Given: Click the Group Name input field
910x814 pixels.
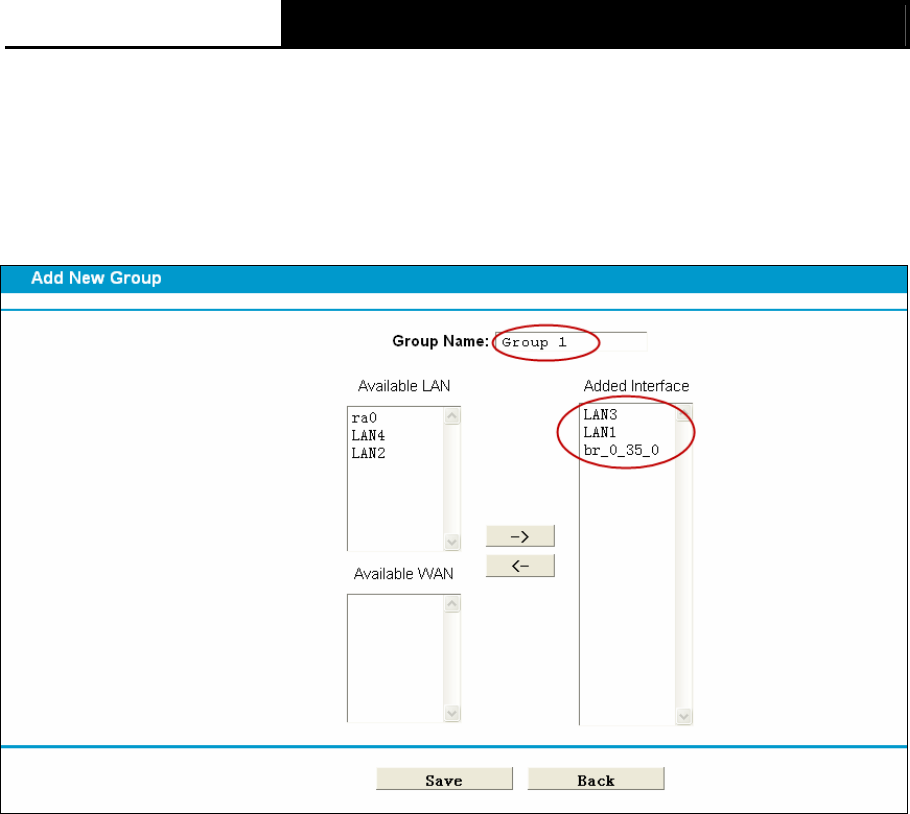Looking at the screenshot, I should [x=570, y=342].
